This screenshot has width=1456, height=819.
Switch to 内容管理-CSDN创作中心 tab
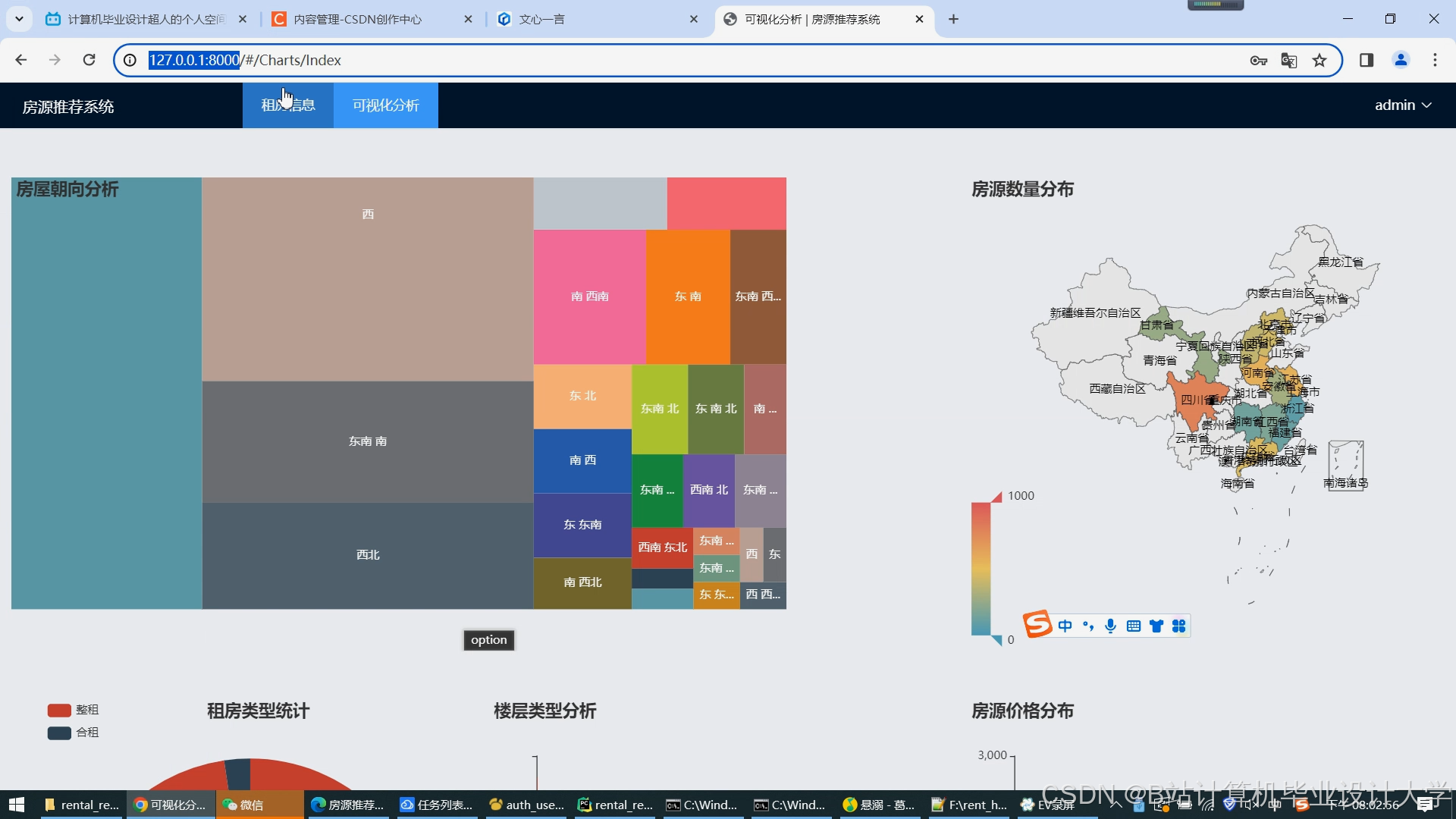[357, 19]
